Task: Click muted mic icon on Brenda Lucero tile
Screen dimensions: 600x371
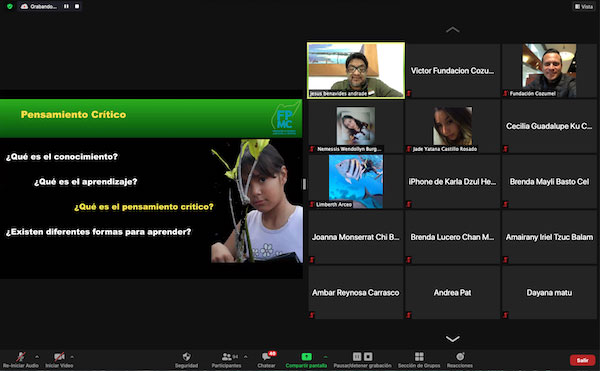Action: (409, 260)
